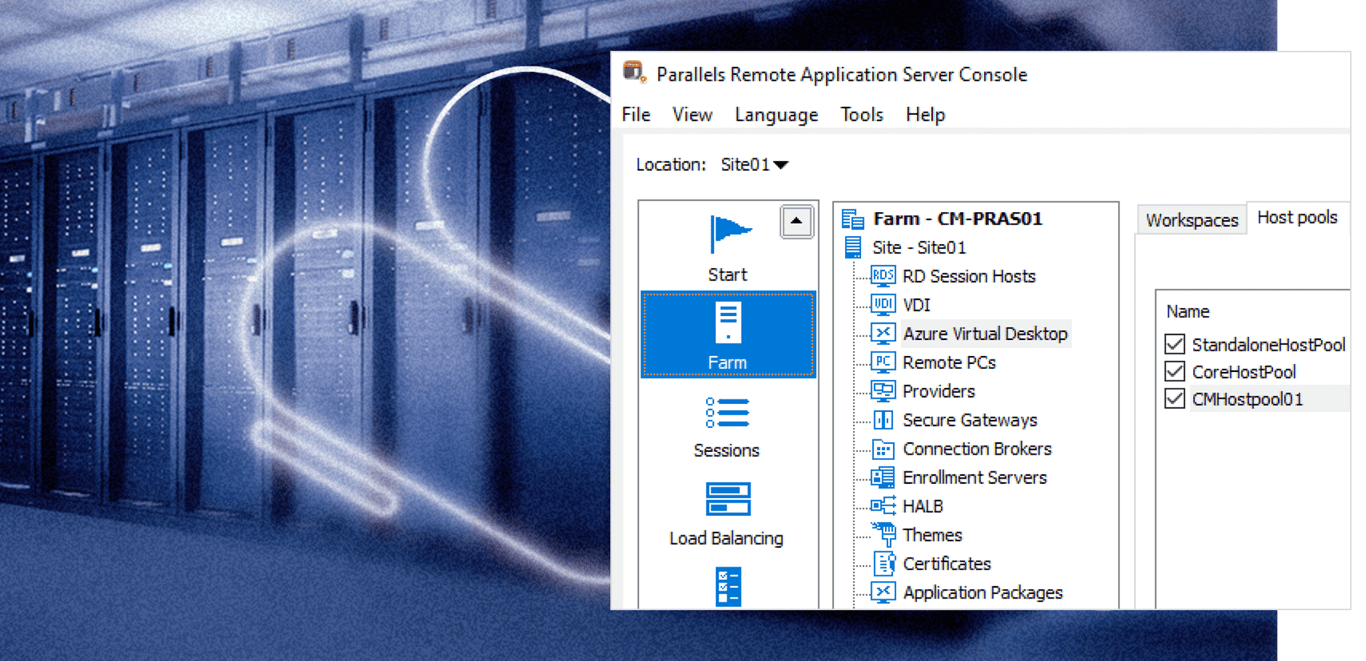Open the Sessions list icon
1366x661 pixels.
pyautogui.click(x=727, y=412)
